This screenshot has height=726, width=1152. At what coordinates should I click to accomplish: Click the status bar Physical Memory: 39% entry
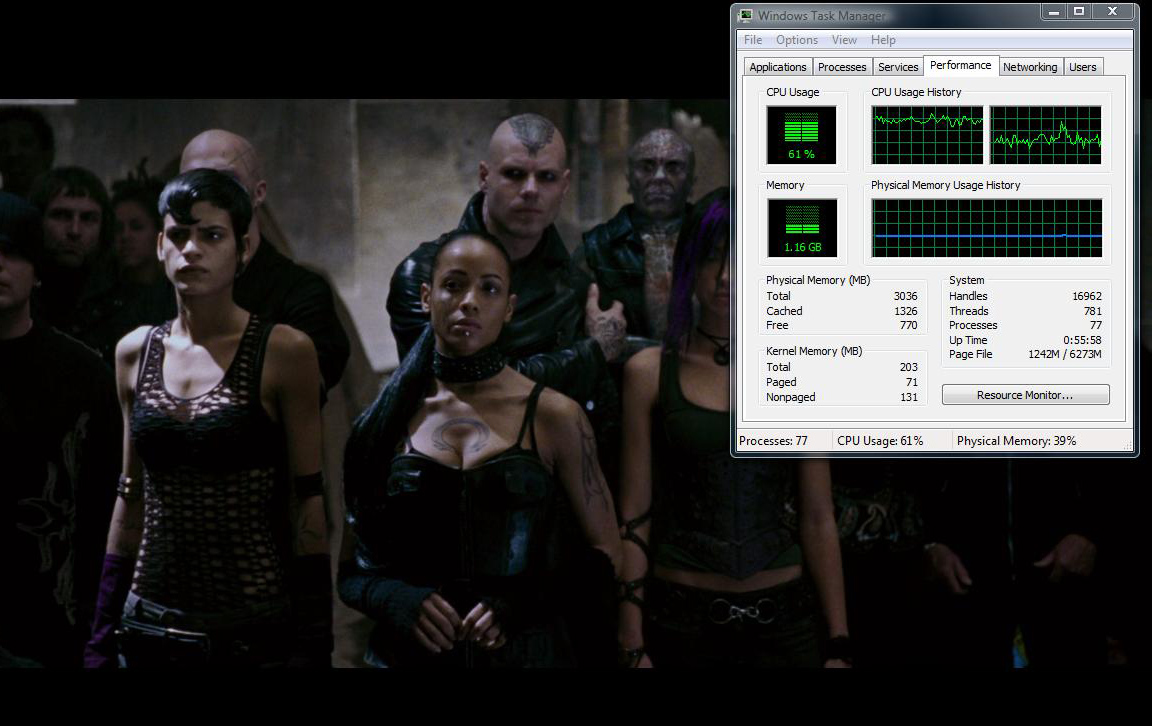click(x=1016, y=441)
